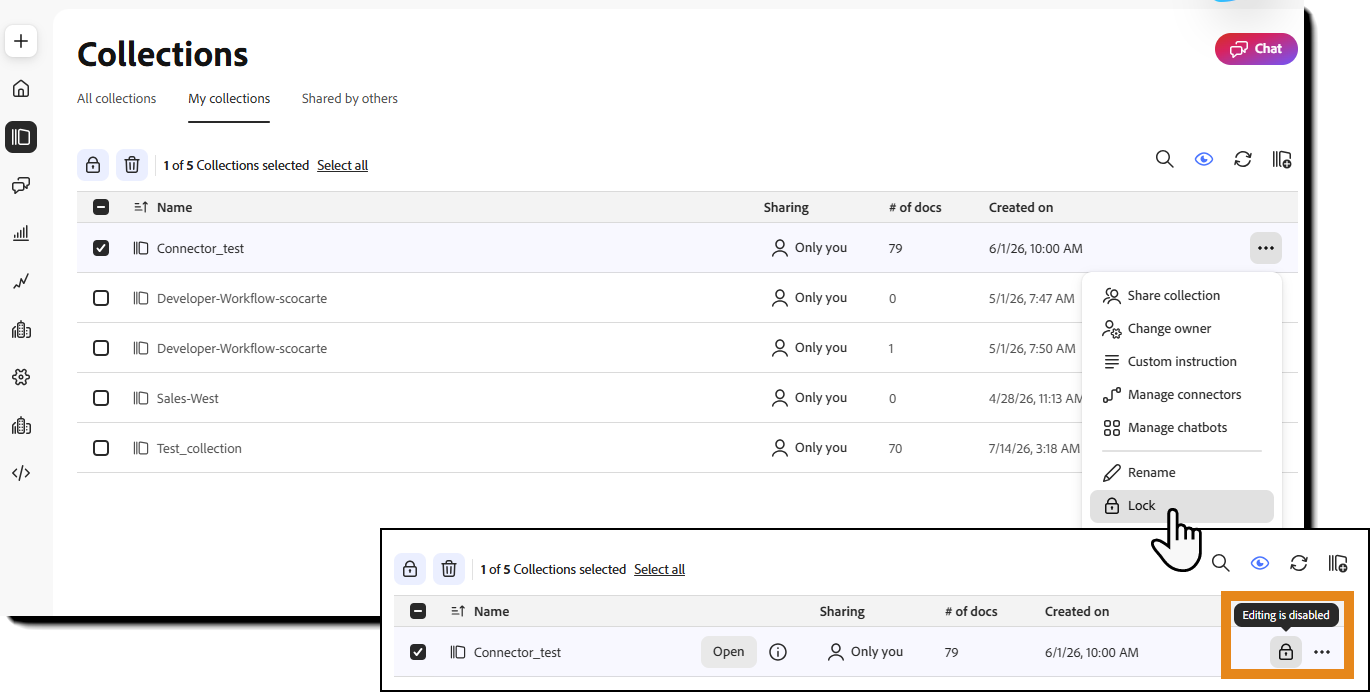Check the box for the Developer-Workflow-scocarte row created 7:50 AM
Image resolution: width=1370 pixels, height=692 pixels.
pyautogui.click(x=101, y=348)
